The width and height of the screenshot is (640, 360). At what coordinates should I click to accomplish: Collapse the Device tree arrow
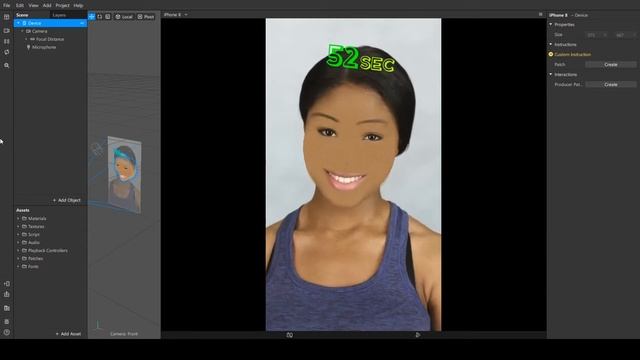pos(18,23)
